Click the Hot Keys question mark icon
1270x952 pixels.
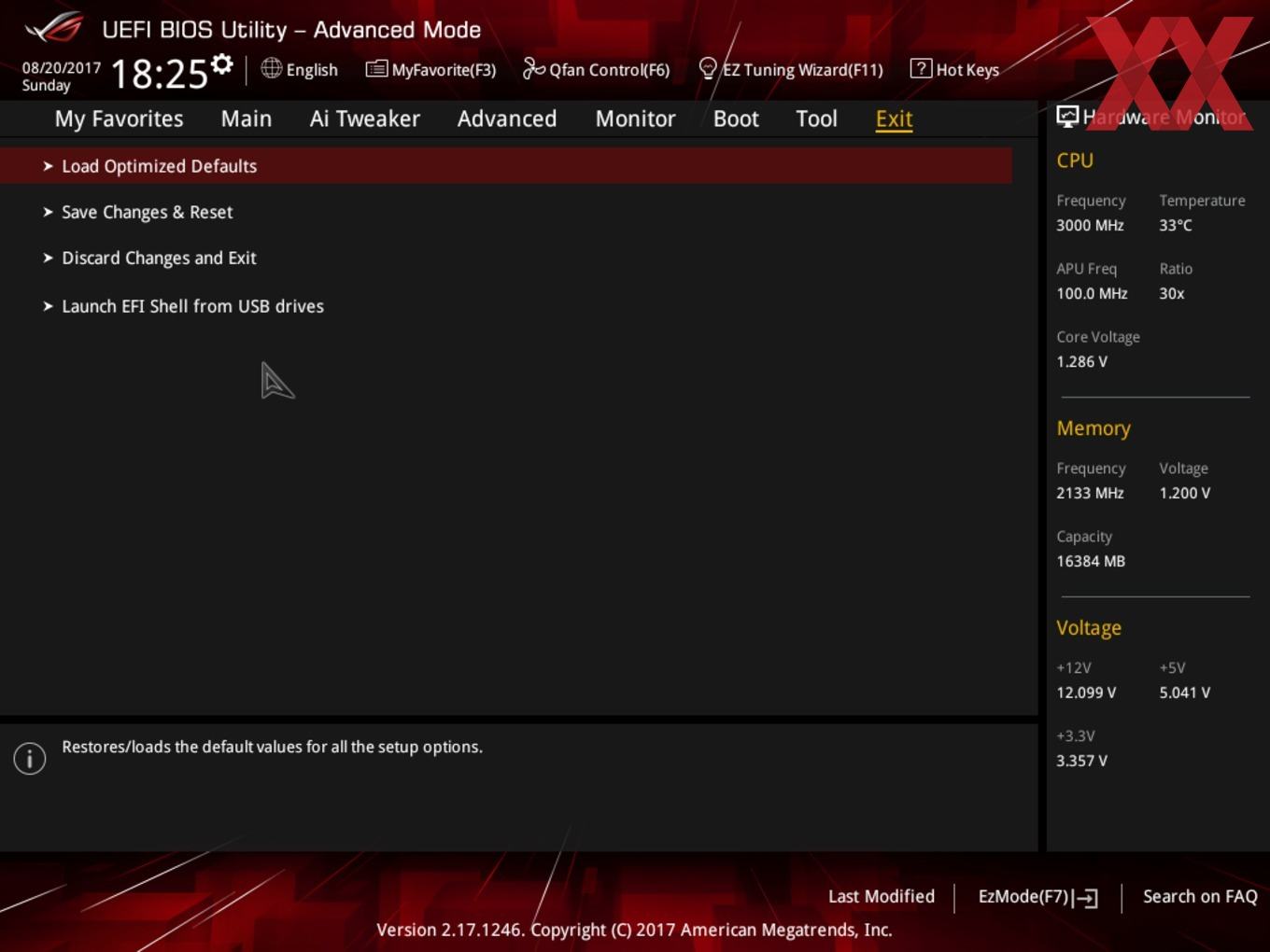pyautogui.click(x=921, y=68)
